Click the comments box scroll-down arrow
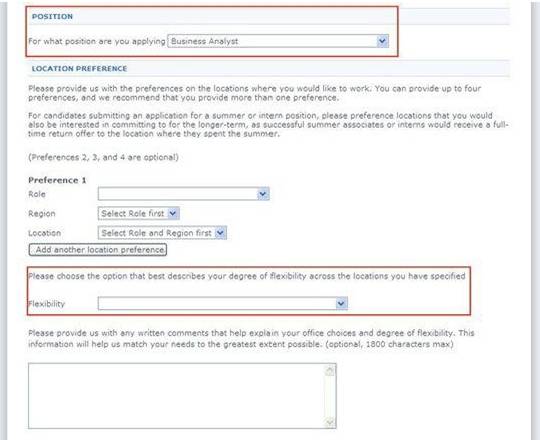This screenshot has width=540, height=440. click(330, 422)
